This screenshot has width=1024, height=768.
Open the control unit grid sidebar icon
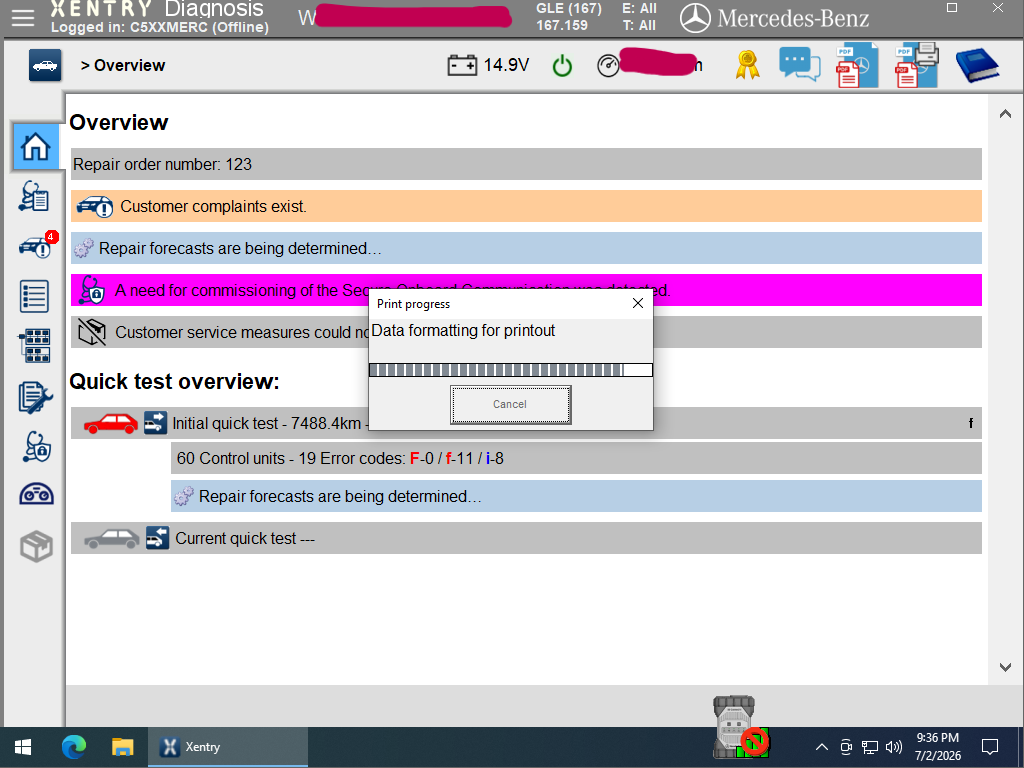34,345
